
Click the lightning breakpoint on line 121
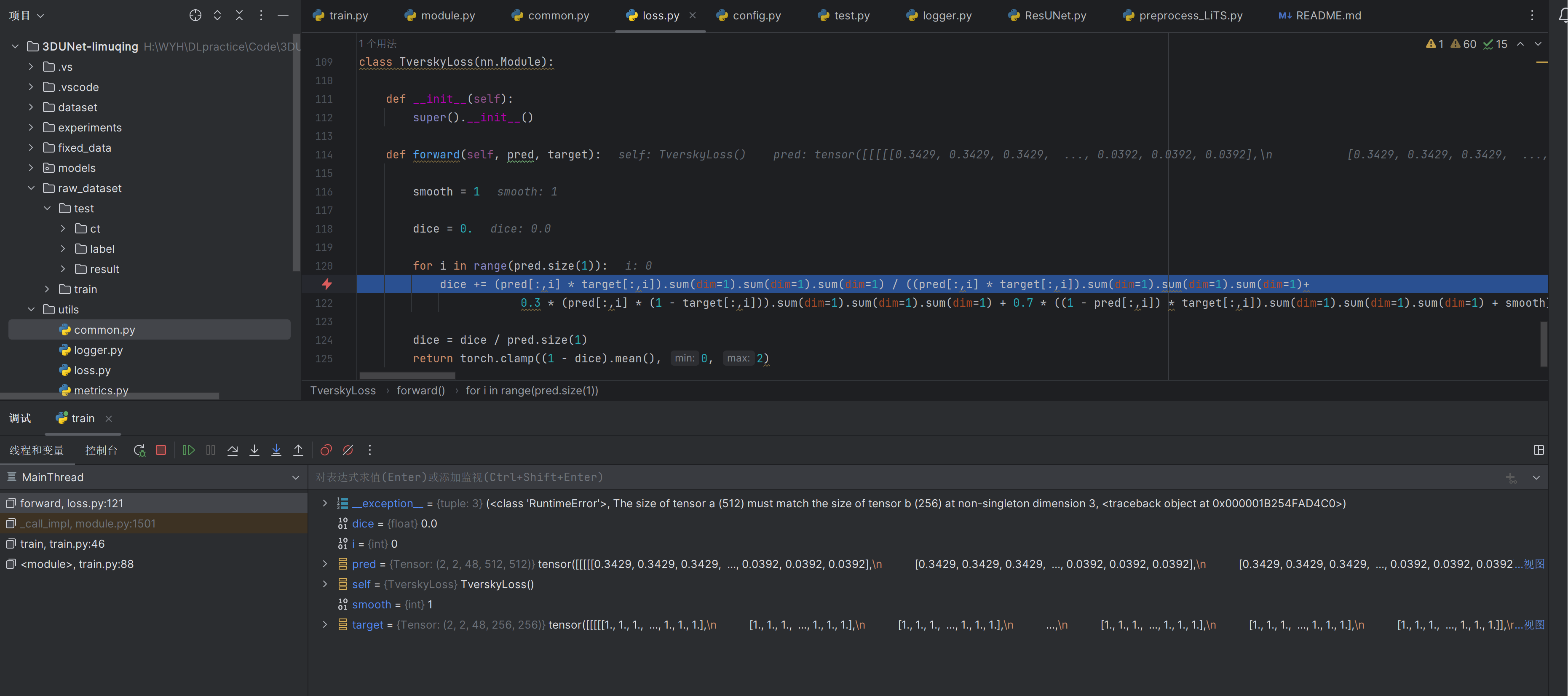tap(327, 284)
